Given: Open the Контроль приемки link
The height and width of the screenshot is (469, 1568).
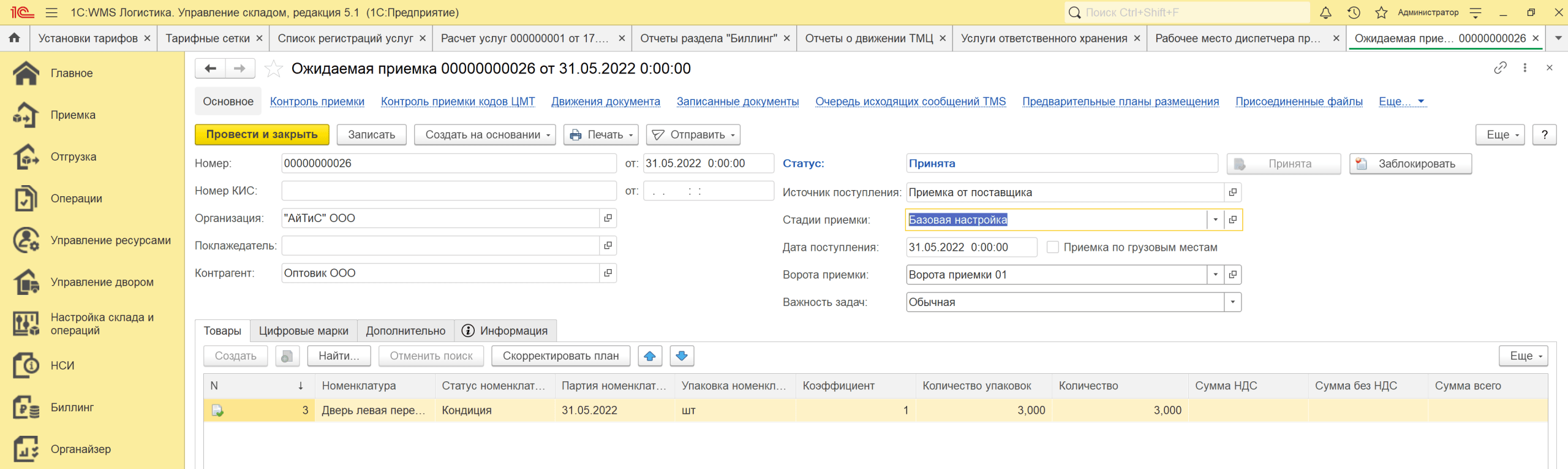Looking at the screenshot, I should click(317, 102).
